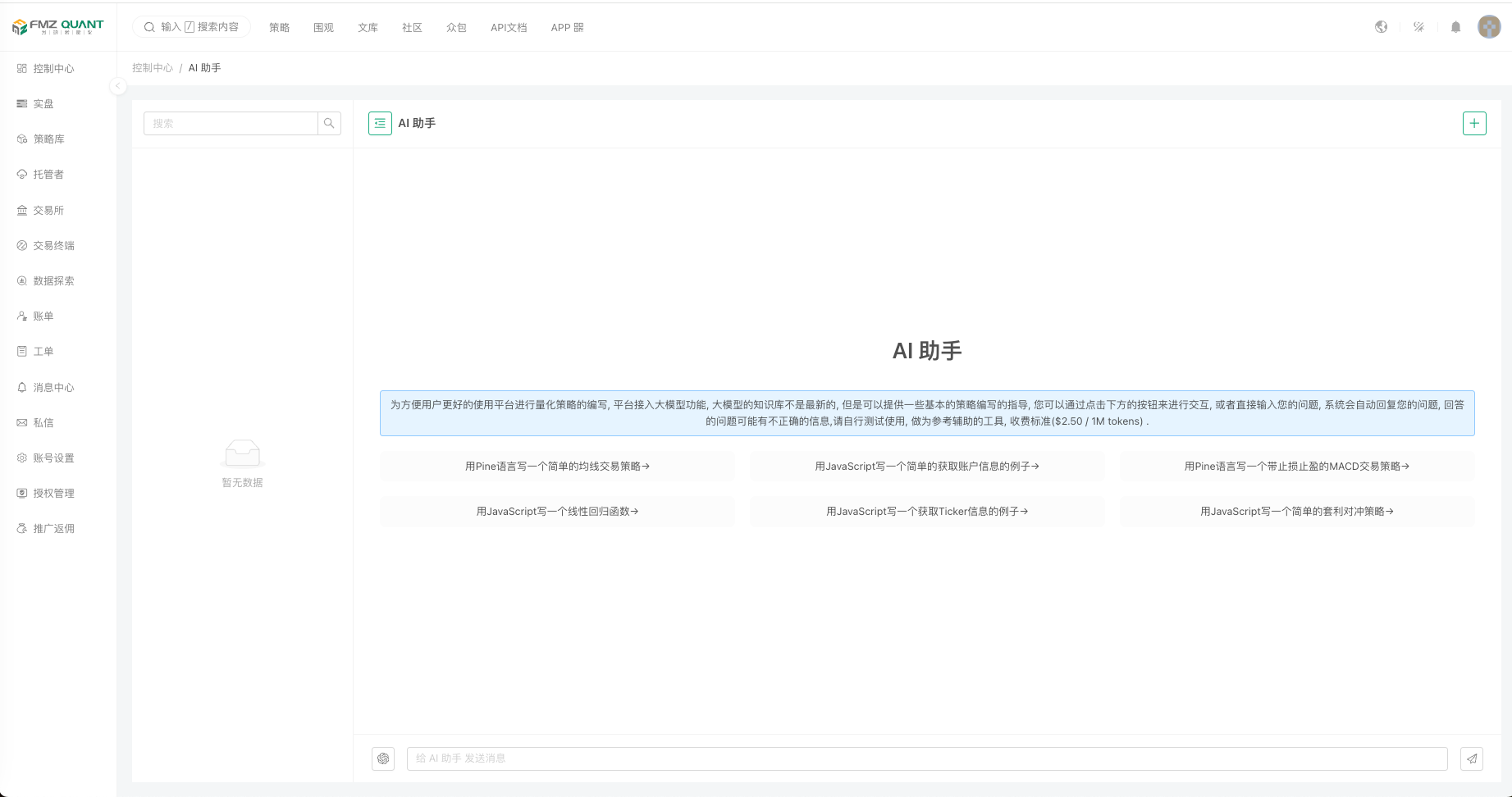Choose the JavaScript 线性回归函数 prompt suggestion
Image resolution: width=1512 pixels, height=797 pixels.
tap(556, 511)
